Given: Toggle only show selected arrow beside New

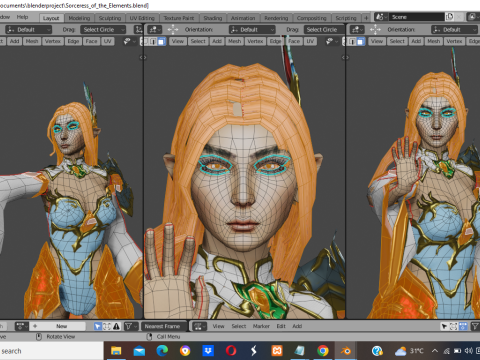Looking at the screenshot, I should [97, 326].
